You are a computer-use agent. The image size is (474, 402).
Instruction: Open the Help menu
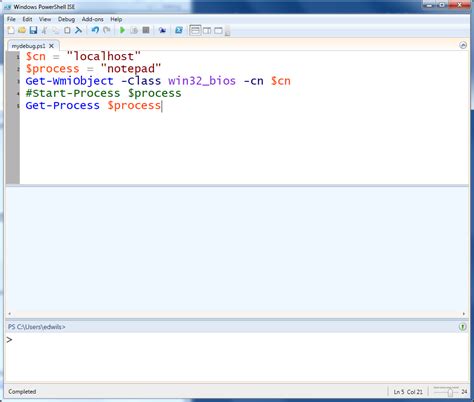(x=116, y=19)
